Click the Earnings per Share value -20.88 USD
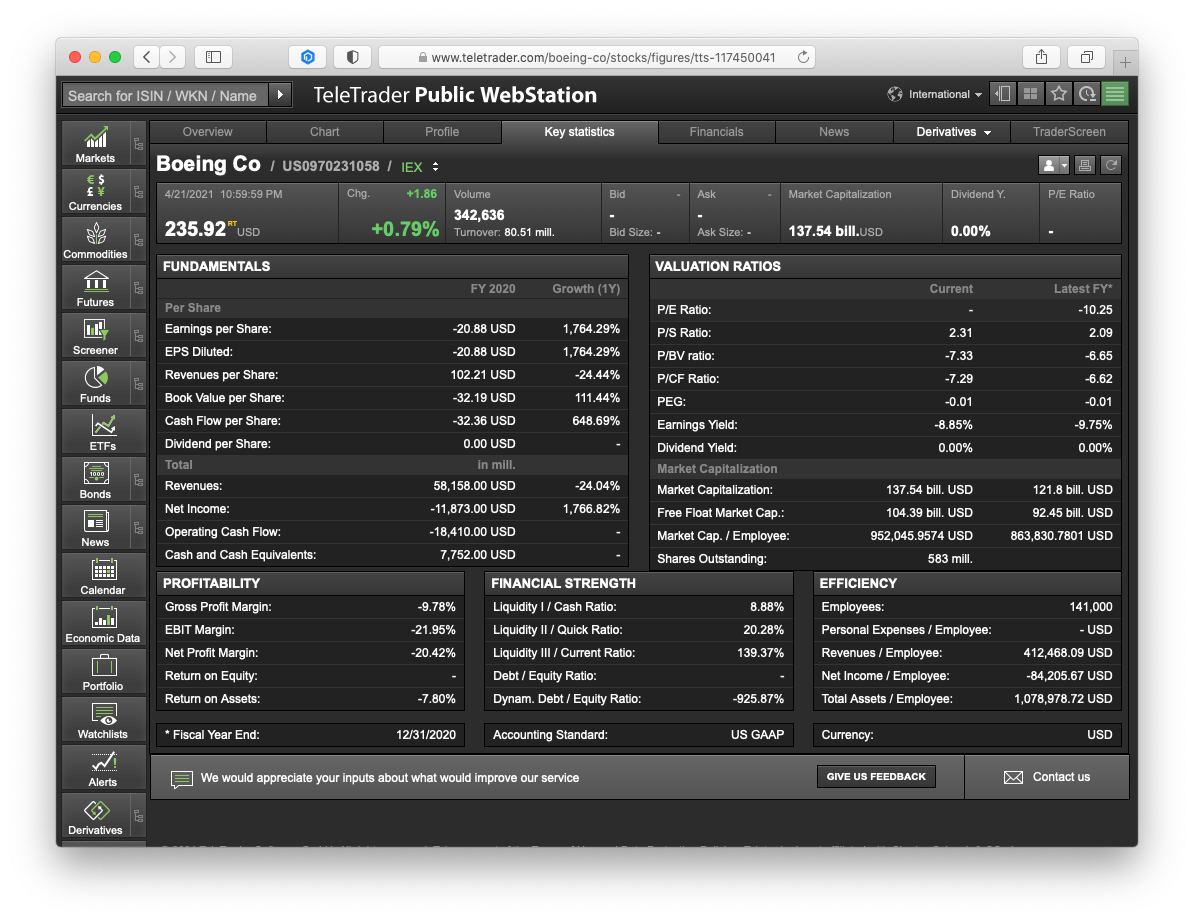This screenshot has width=1194, height=921. [484, 329]
